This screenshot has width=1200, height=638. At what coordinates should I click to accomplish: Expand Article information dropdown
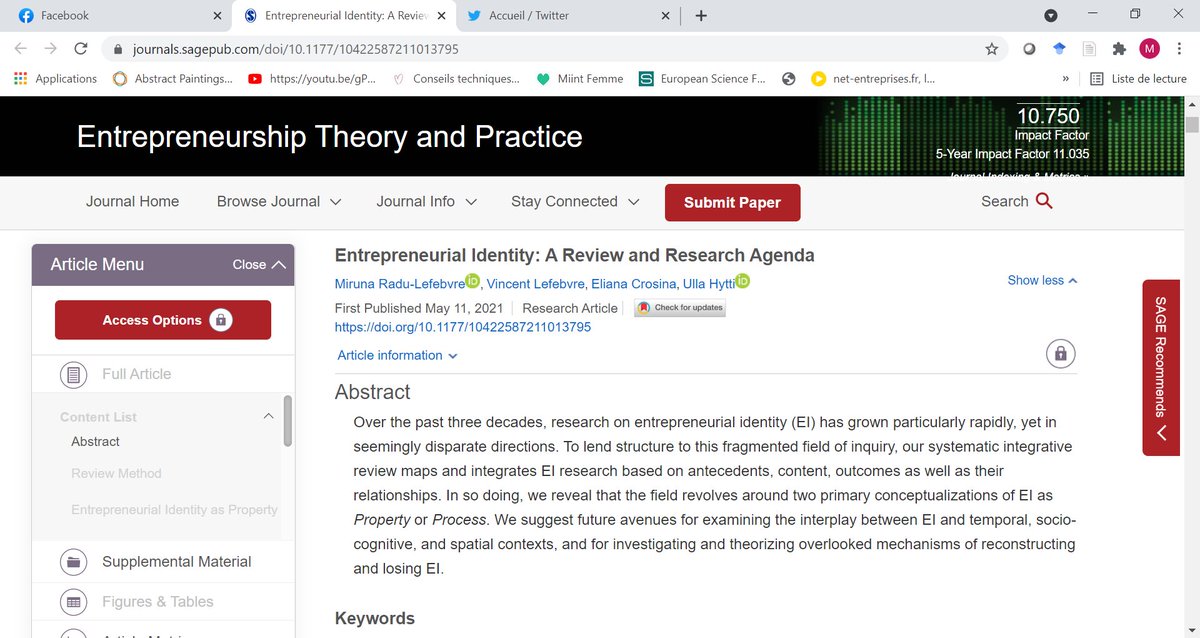[397, 355]
